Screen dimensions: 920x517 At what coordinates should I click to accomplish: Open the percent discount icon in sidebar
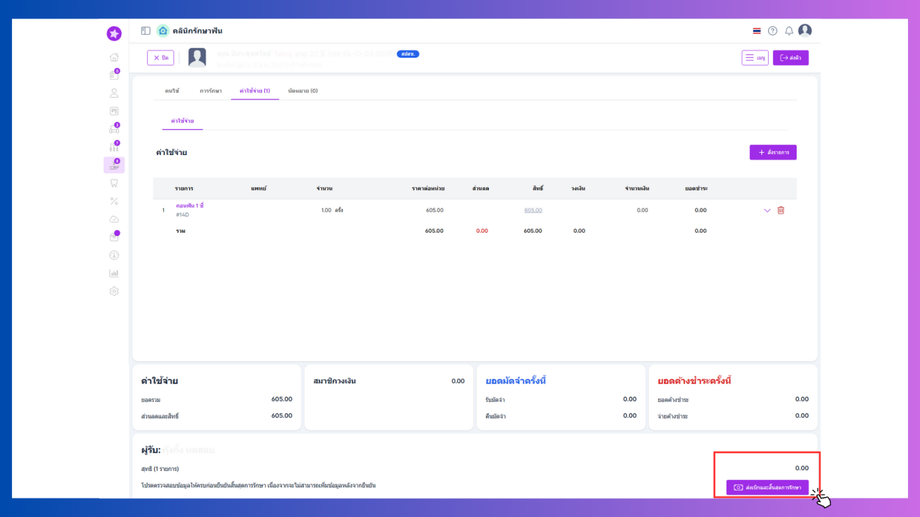pyautogui.click(x=114, y=201)
